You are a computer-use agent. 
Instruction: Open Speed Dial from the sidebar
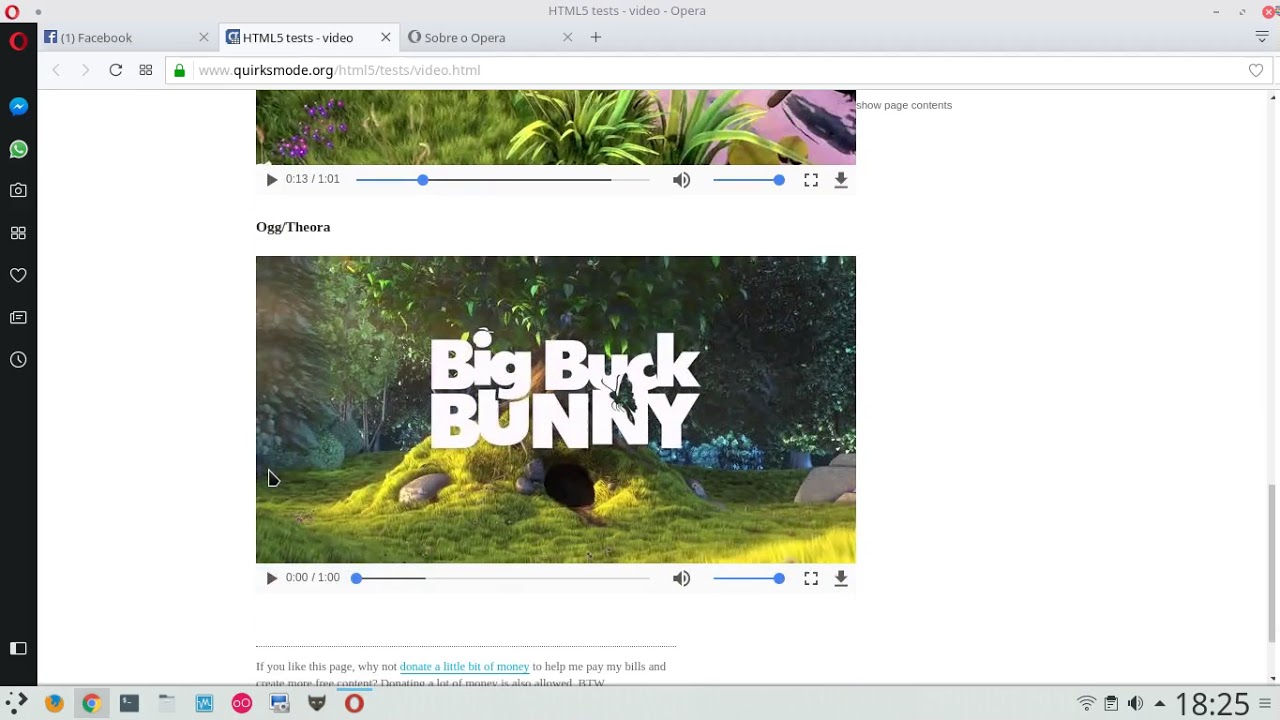[18, 233]
